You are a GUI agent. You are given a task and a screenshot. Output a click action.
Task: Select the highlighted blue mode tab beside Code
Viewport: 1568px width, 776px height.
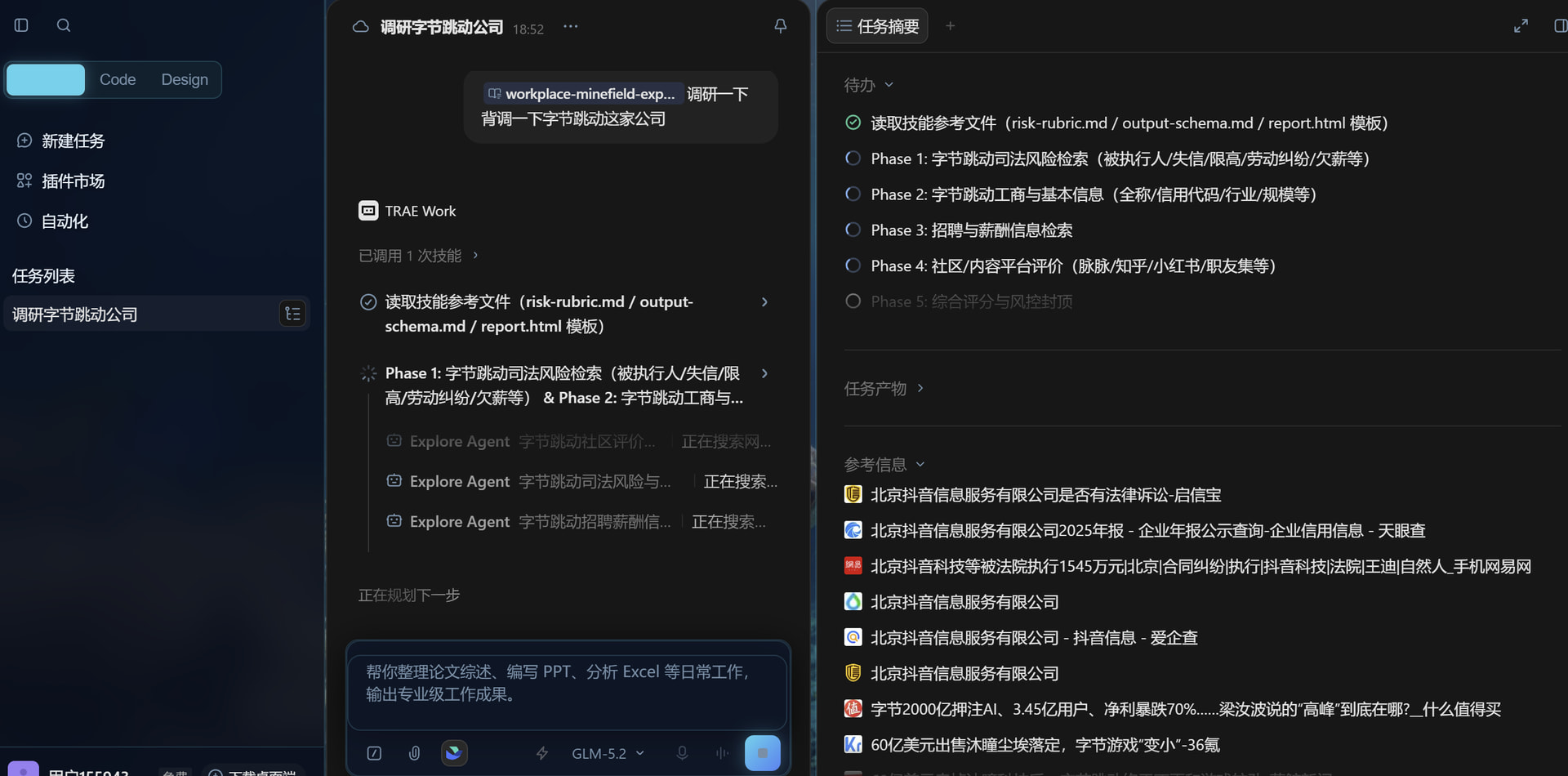tap(46, 79)
